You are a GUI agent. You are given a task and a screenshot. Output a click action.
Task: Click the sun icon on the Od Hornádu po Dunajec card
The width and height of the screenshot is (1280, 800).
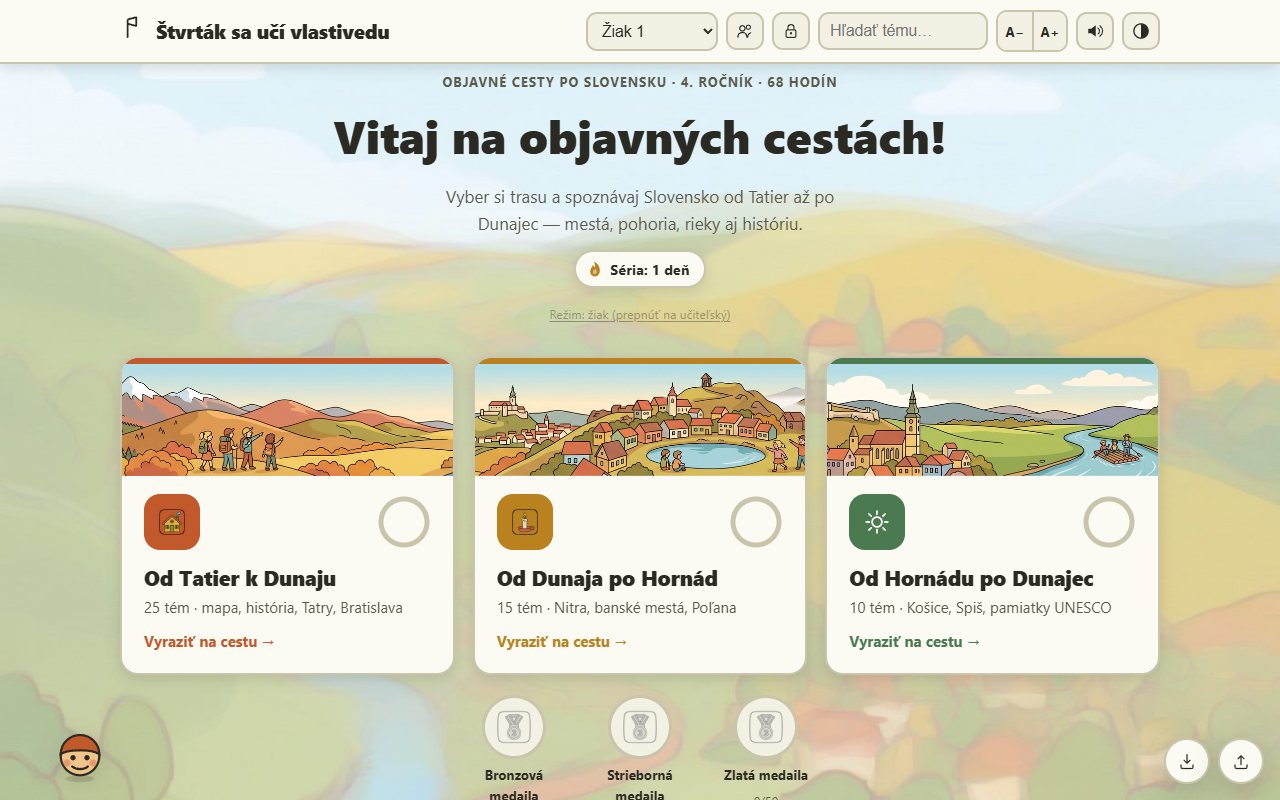877,522
